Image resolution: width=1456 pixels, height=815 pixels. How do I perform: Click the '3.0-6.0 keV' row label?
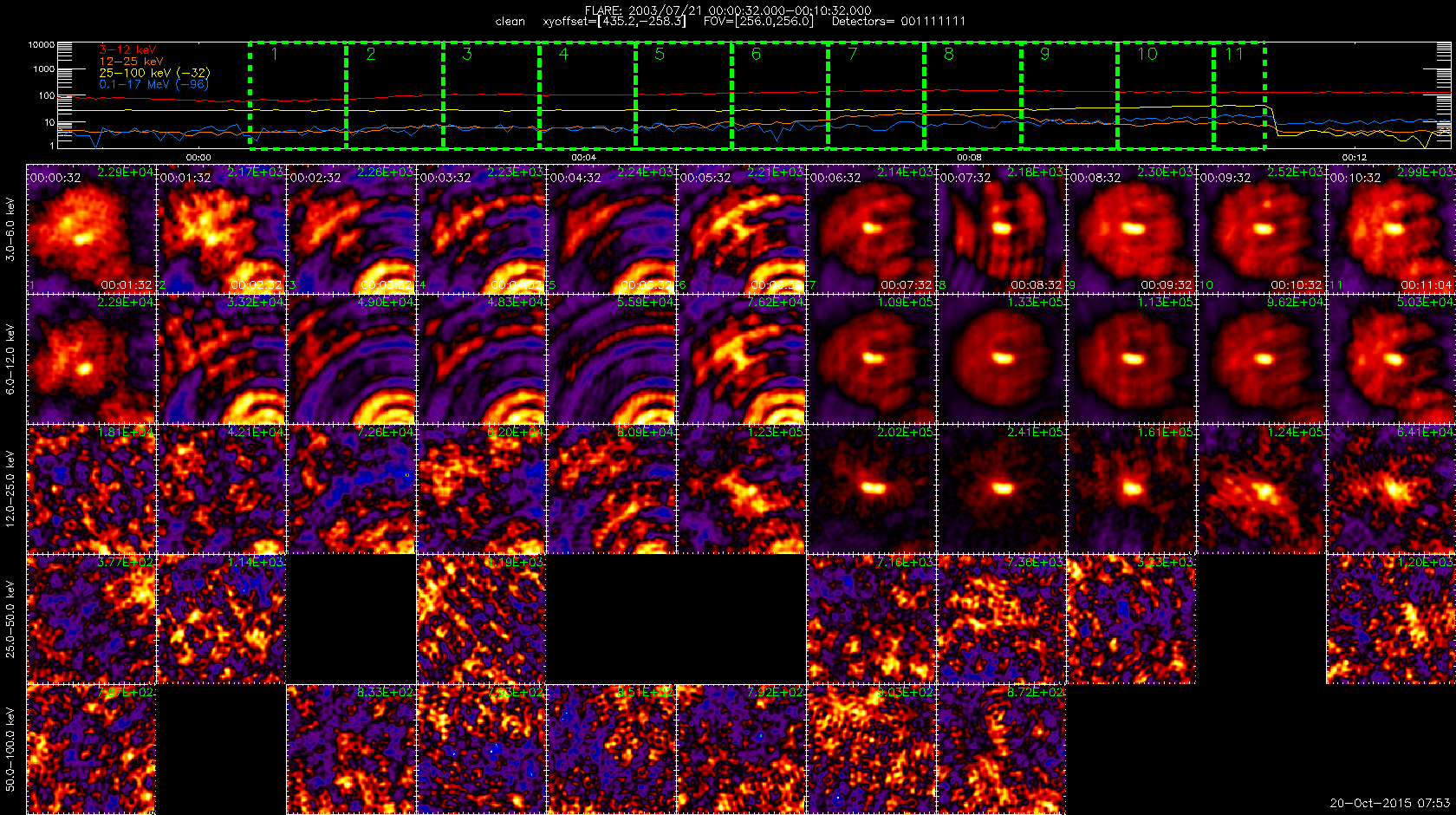pyautogui.click(x=10, y=229)
